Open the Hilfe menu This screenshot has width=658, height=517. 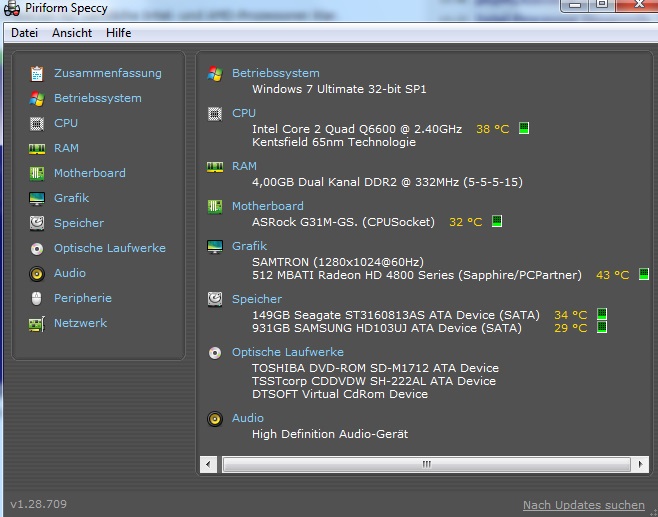[118, 33]
